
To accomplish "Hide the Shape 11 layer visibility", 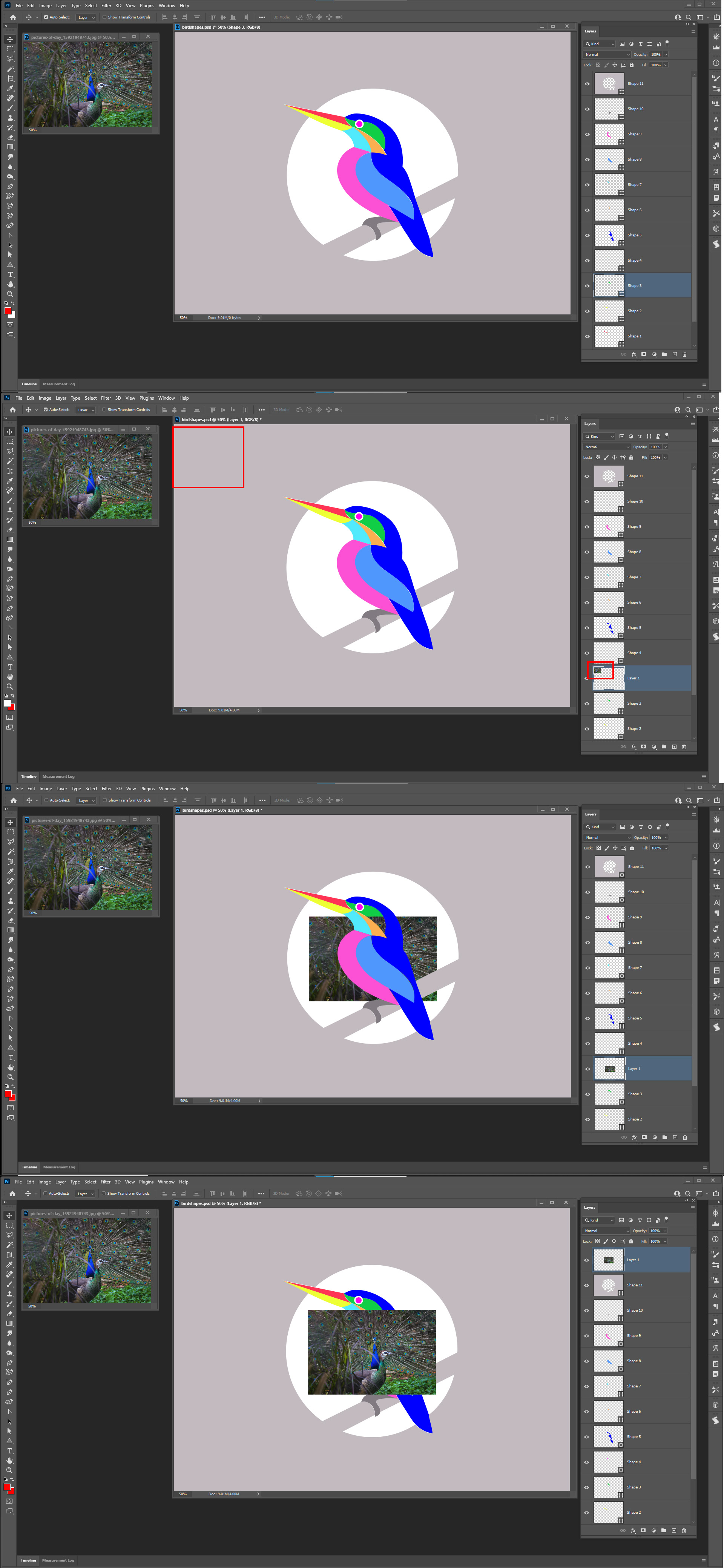I will (587, 83).
